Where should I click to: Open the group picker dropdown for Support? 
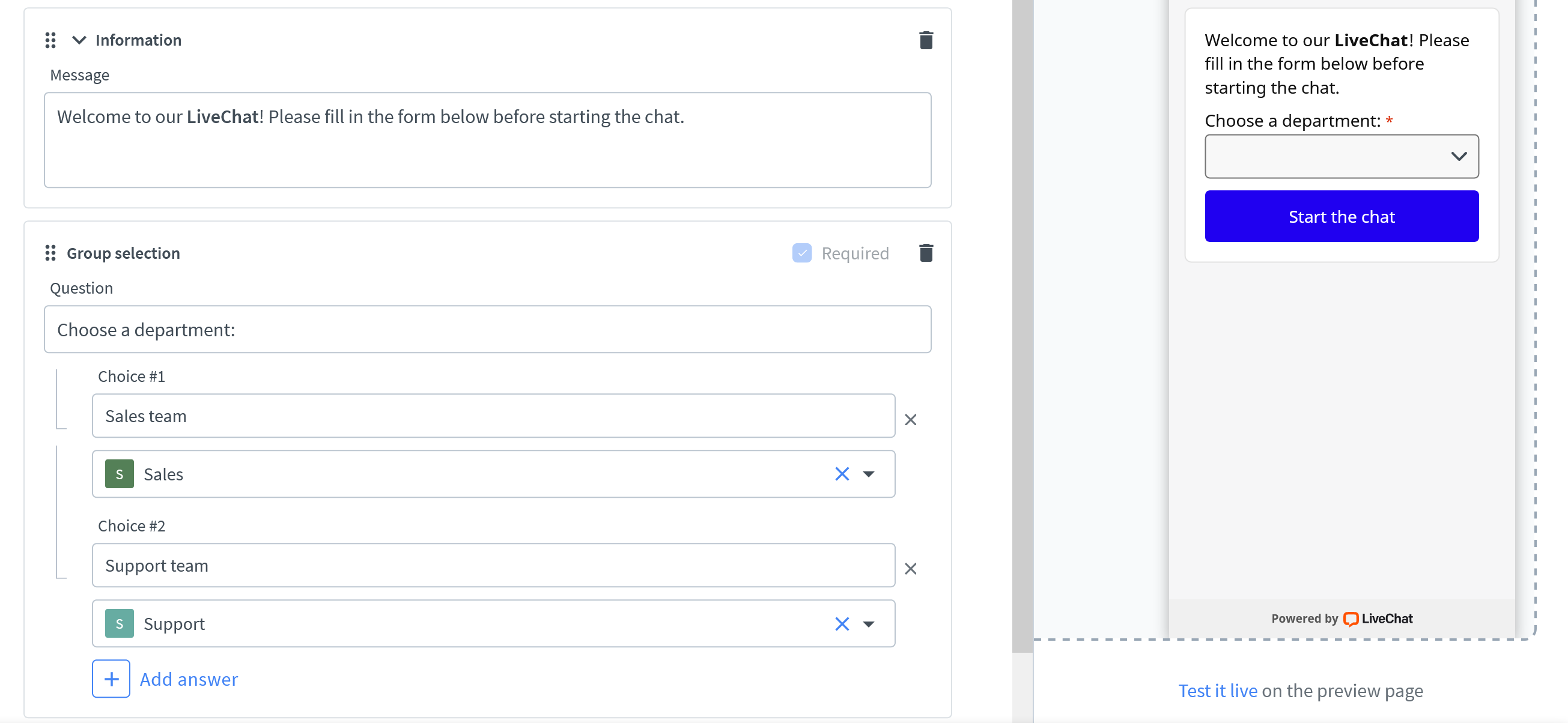[869, 623]
